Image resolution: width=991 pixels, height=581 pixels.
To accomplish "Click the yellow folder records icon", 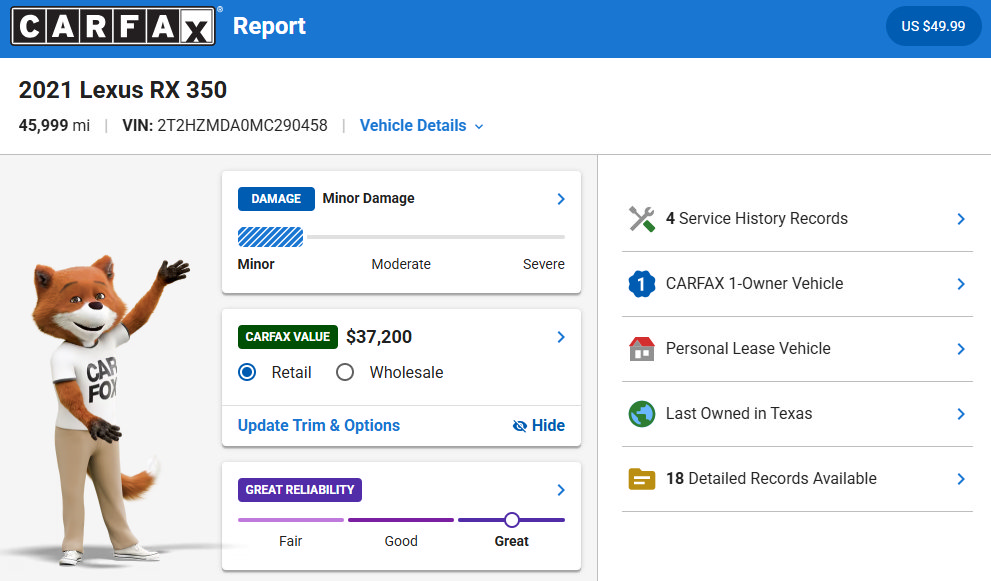I will click(641, 479).
